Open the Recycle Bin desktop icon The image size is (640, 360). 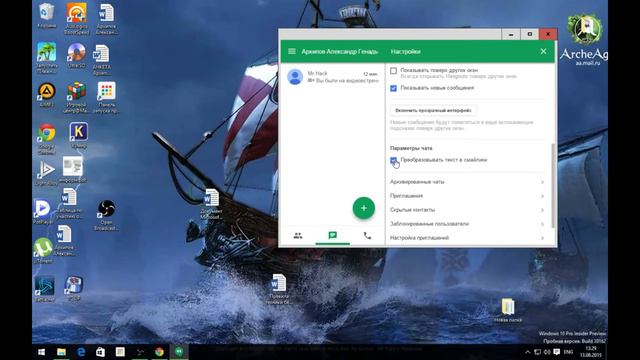point(47,16)
